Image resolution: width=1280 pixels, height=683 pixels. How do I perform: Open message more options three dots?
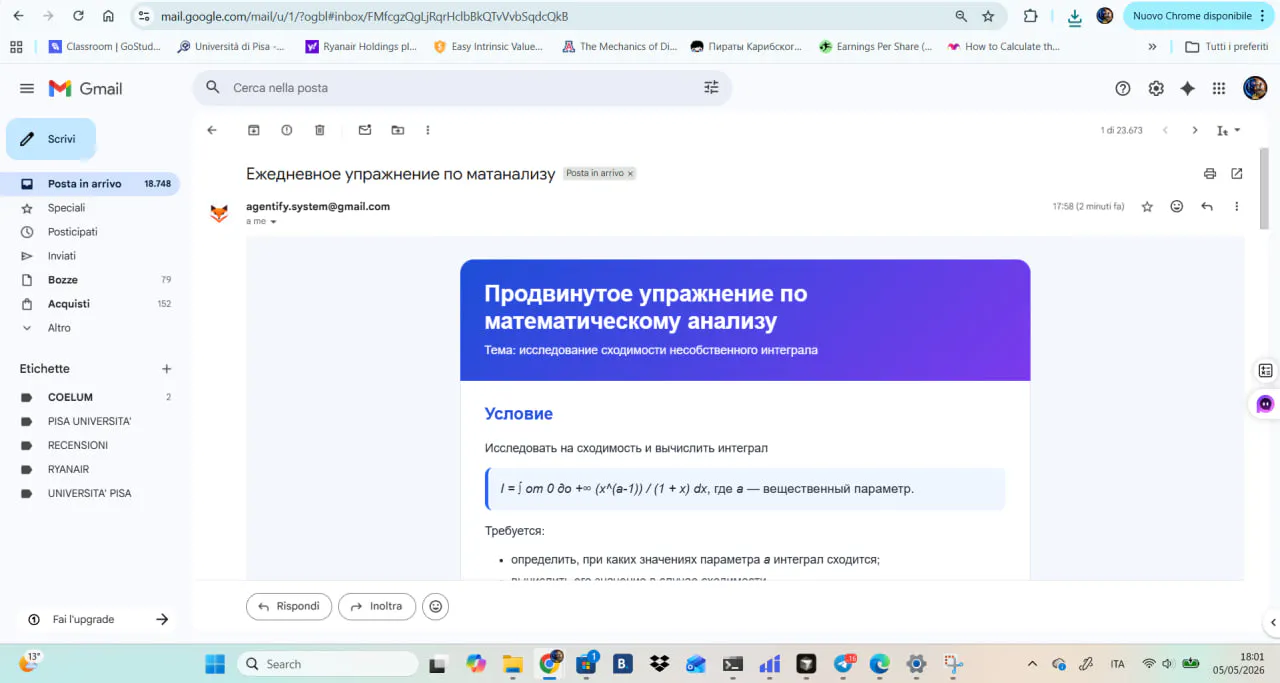[1237, 206]
